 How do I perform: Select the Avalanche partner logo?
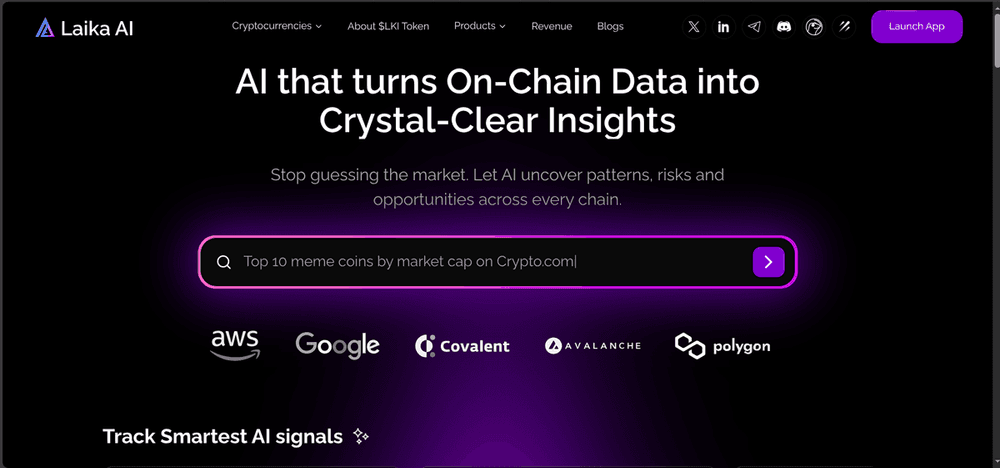point(593,346)
